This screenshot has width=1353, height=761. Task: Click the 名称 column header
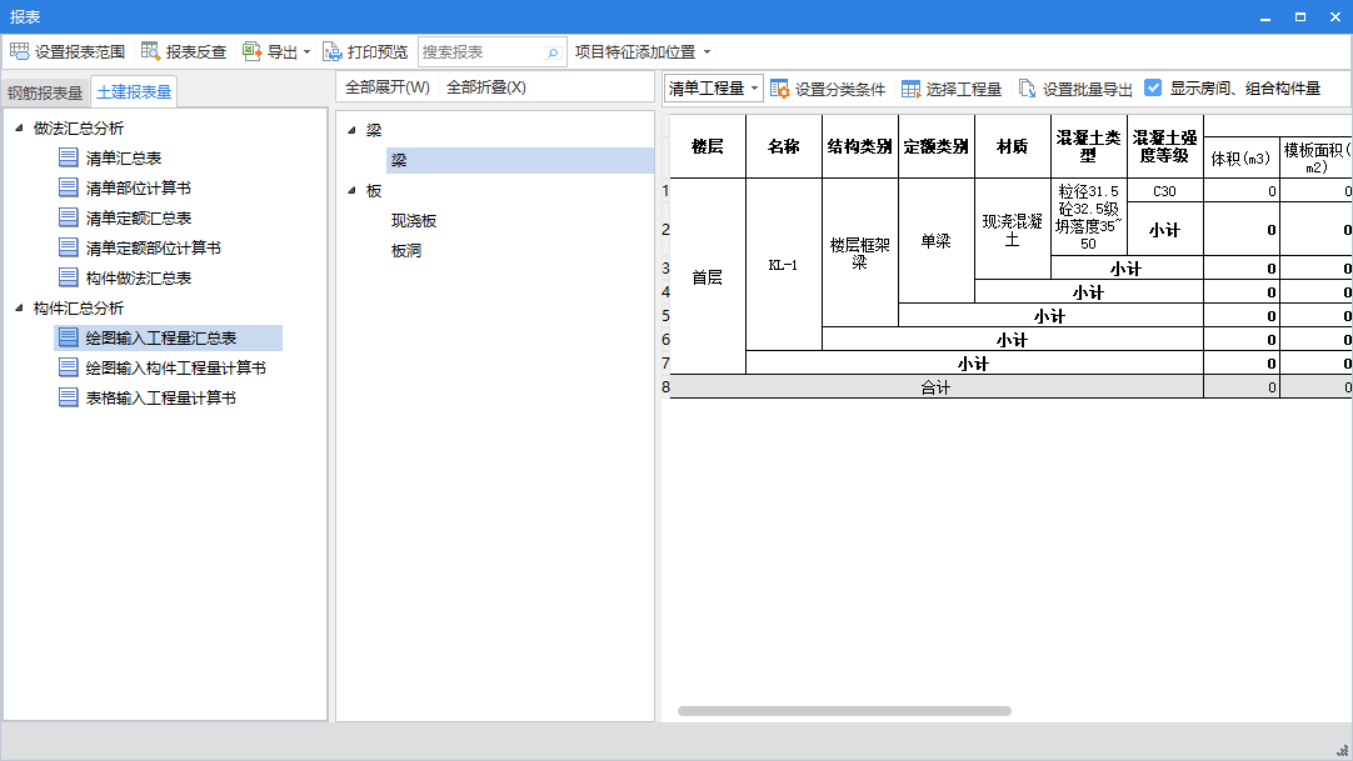pyautogui.click(x=784, y=147)
